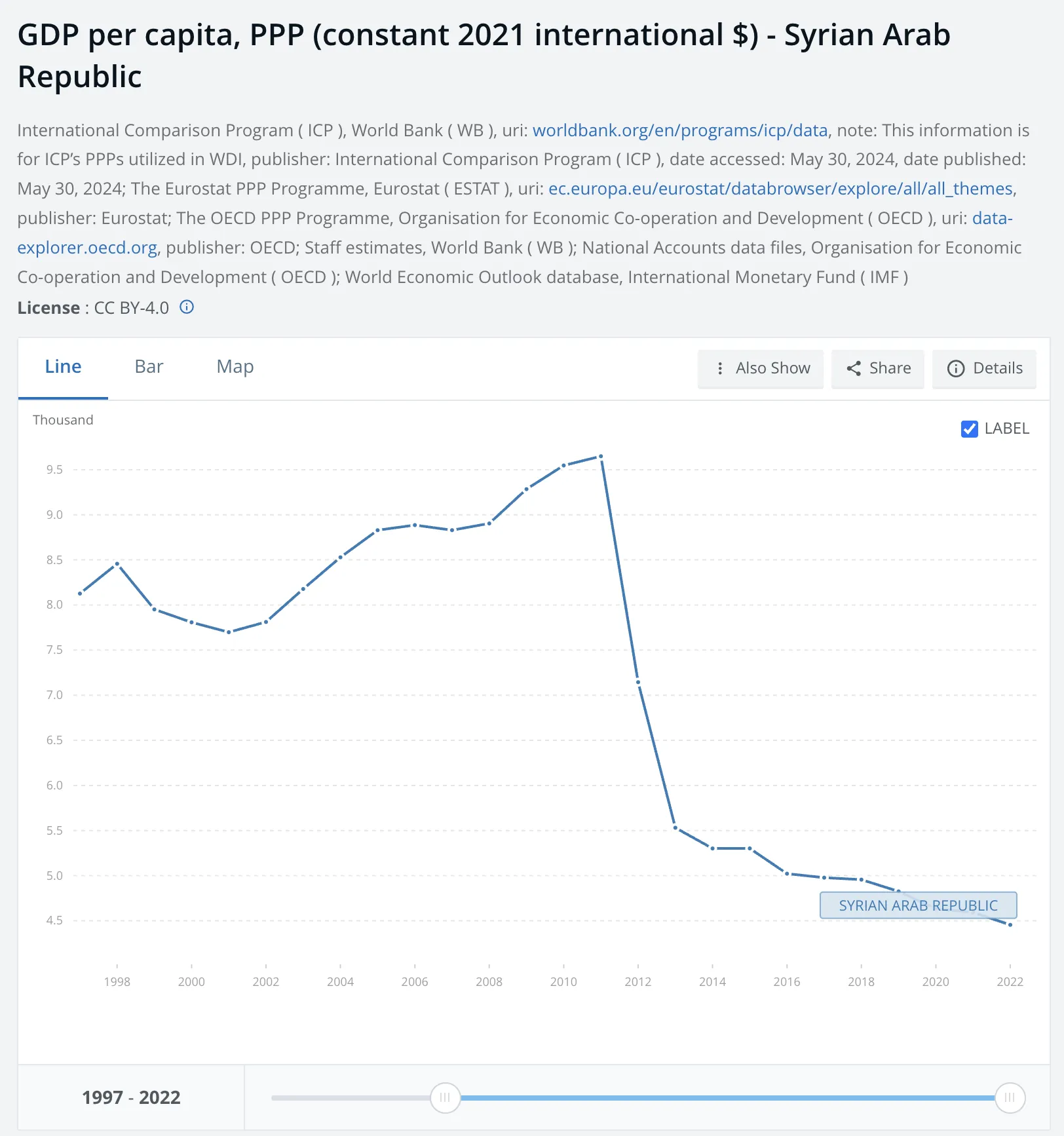
Task: Click the info icon in the Details button
Action: click(x=956, y=369)
